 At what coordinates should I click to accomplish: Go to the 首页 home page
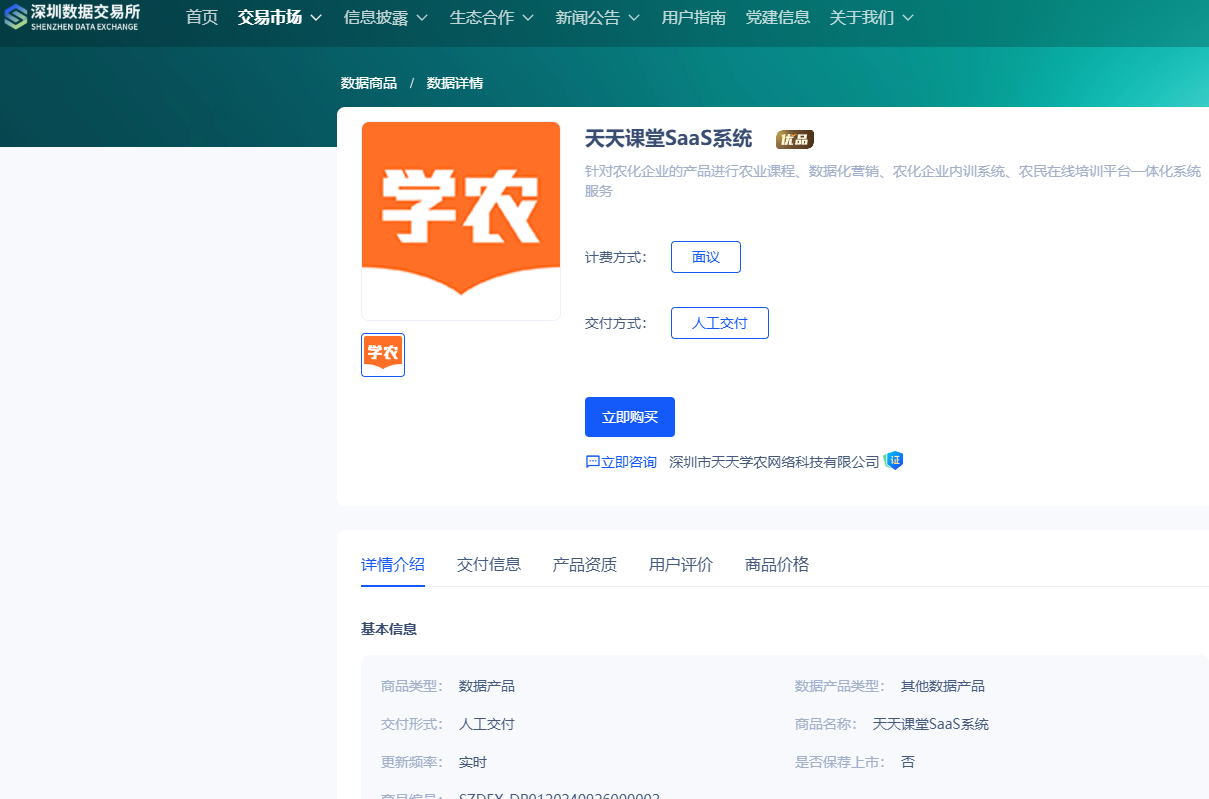(x=202, y=18)
